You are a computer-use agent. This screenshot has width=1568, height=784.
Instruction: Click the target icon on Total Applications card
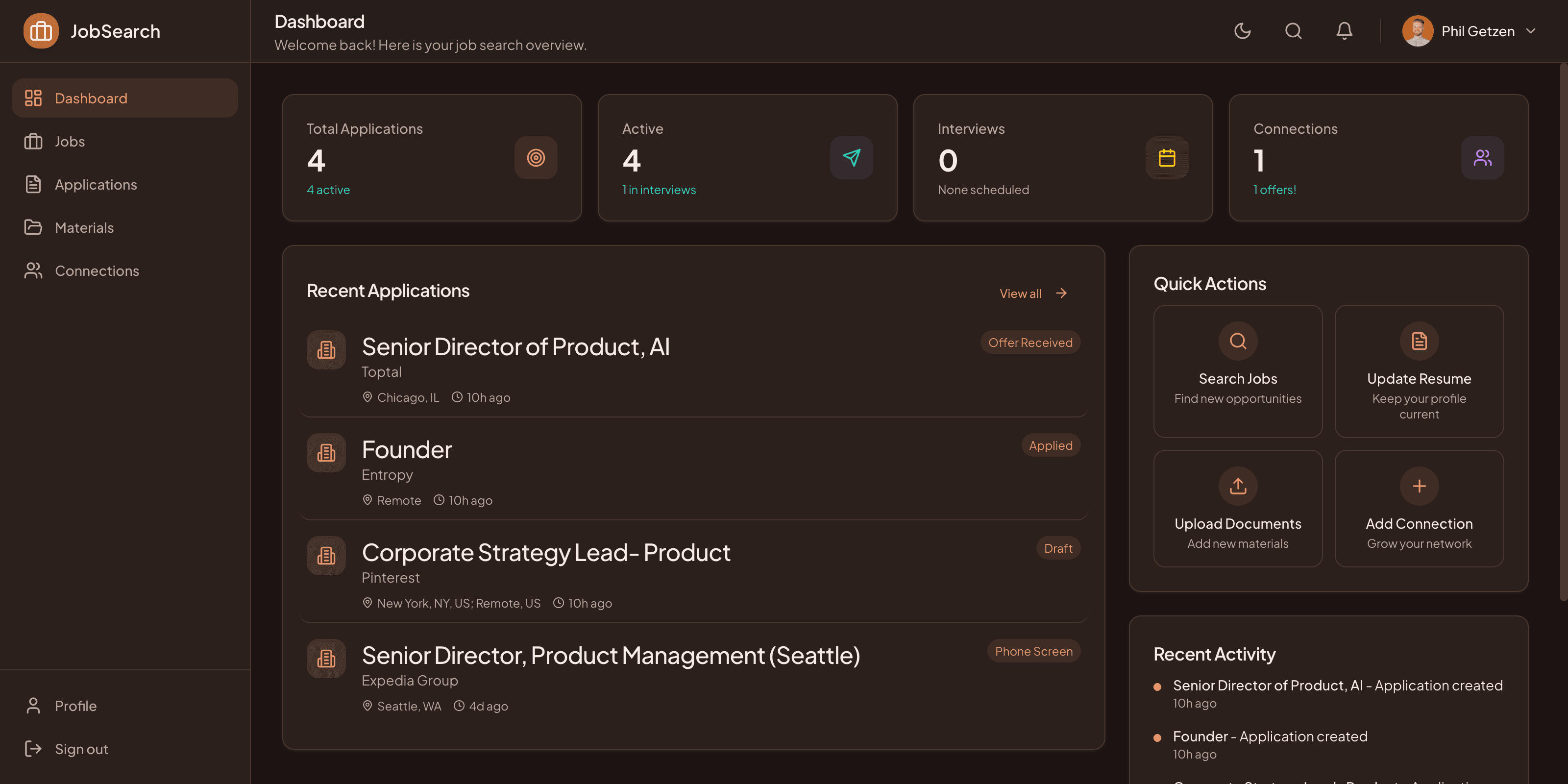tap(536, 158)
